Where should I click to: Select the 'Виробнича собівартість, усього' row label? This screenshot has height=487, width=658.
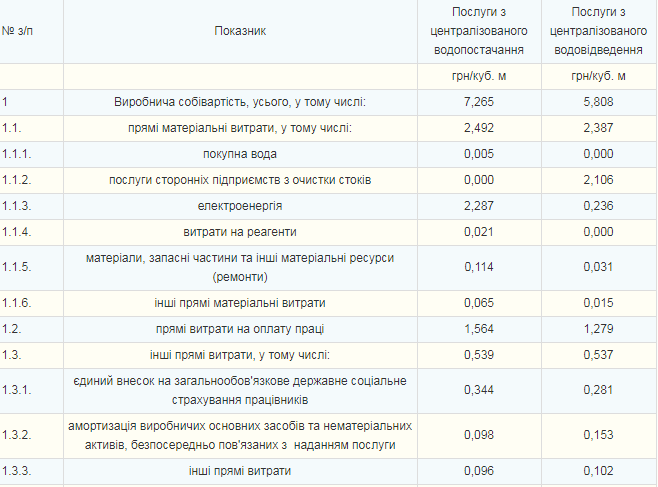tap(240, 102)
